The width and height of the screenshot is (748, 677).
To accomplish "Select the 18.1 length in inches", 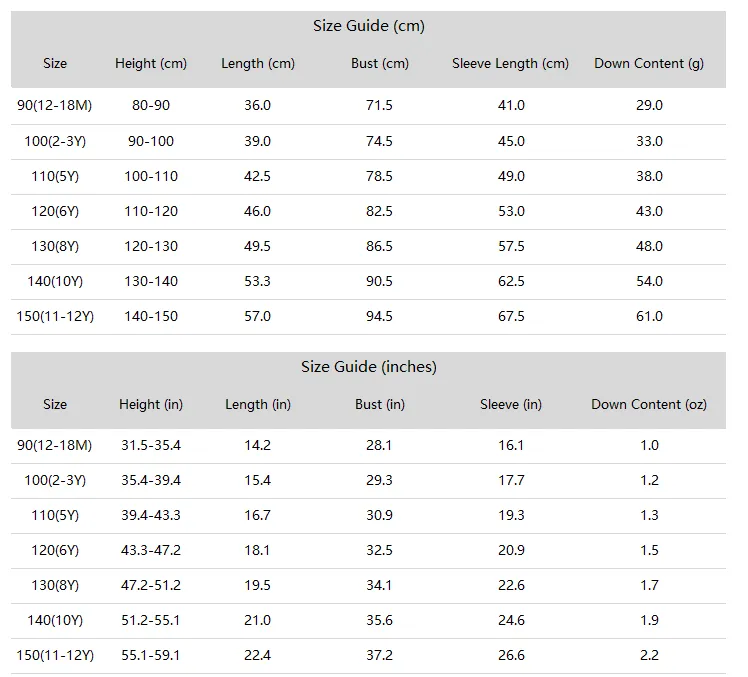I will click(x=257, y=550).
